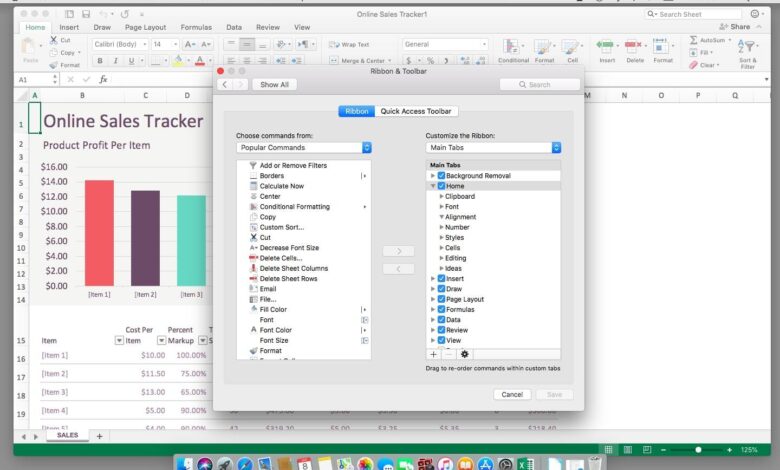The width and height of the screenshot is (780, 470).
Task: Click the back arrow in dialog toolbar
Action: coord(225,85)
